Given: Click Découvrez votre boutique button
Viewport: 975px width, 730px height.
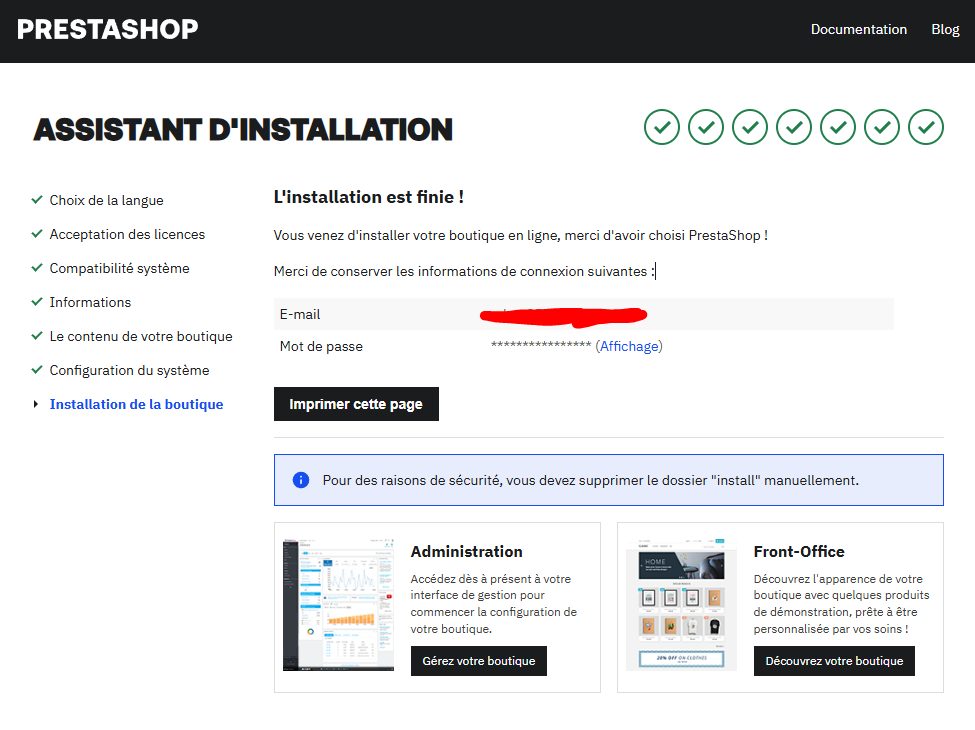Looking at the screenshot, I should (x=834, y=661).
